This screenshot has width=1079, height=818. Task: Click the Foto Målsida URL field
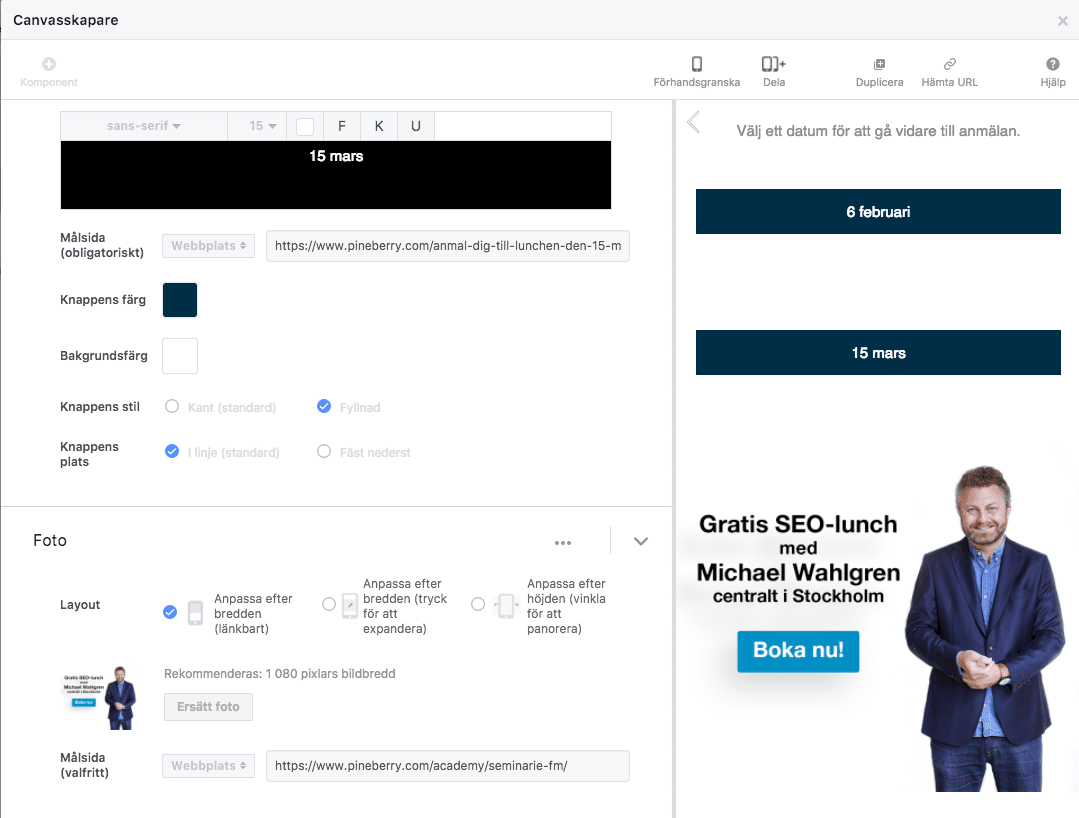click(448, 766)
